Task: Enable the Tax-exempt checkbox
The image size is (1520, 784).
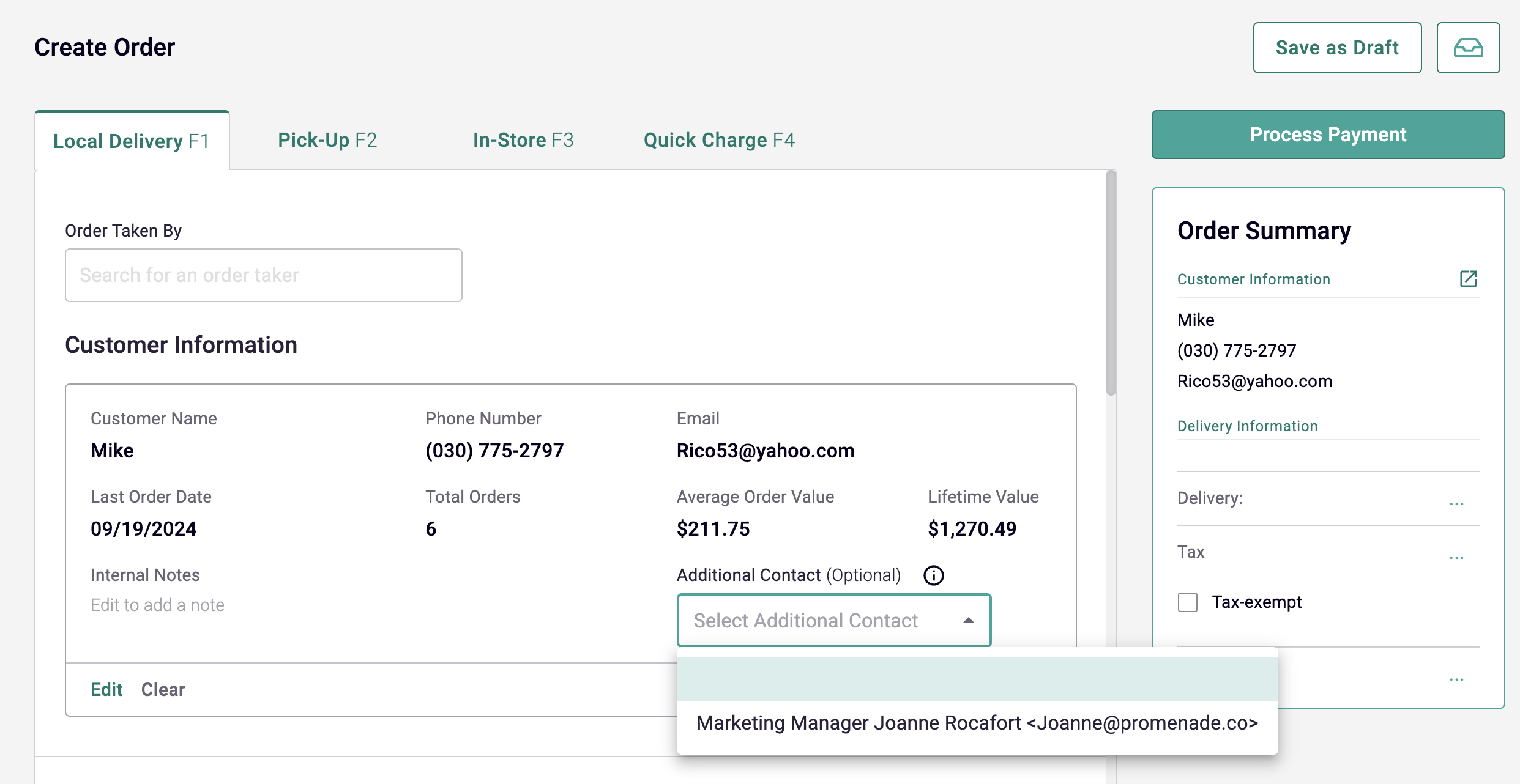Action: click(x=1188, y=602)
